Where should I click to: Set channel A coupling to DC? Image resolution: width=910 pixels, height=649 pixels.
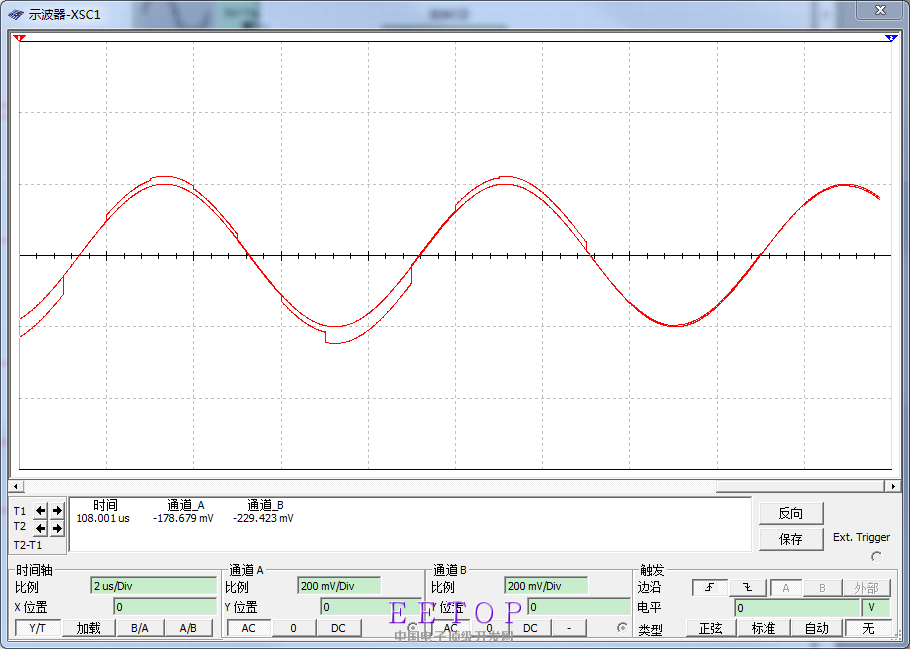pyautogui.click(x=338, y=628)
